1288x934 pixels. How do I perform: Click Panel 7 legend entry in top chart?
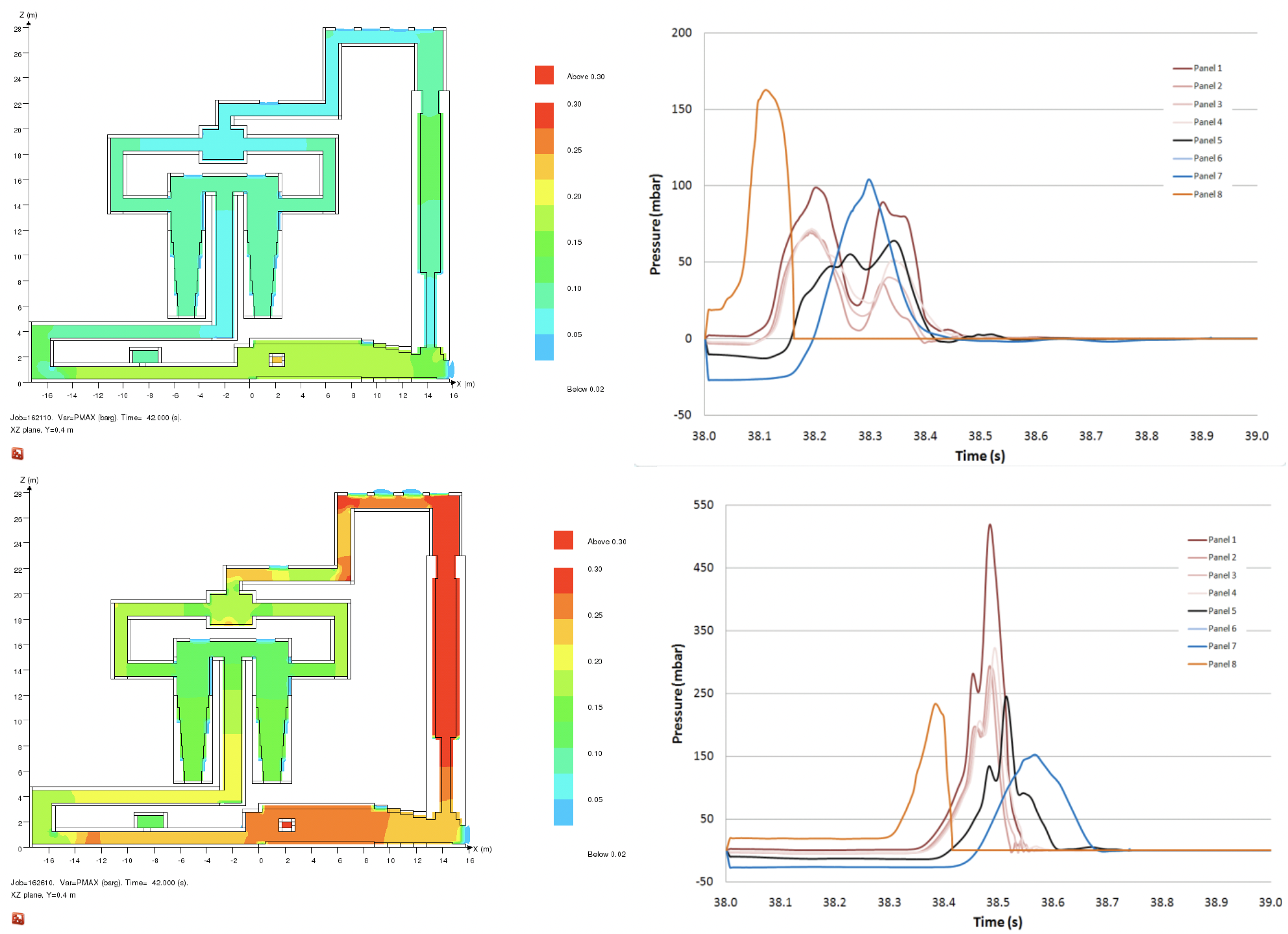pos(1207,176)
